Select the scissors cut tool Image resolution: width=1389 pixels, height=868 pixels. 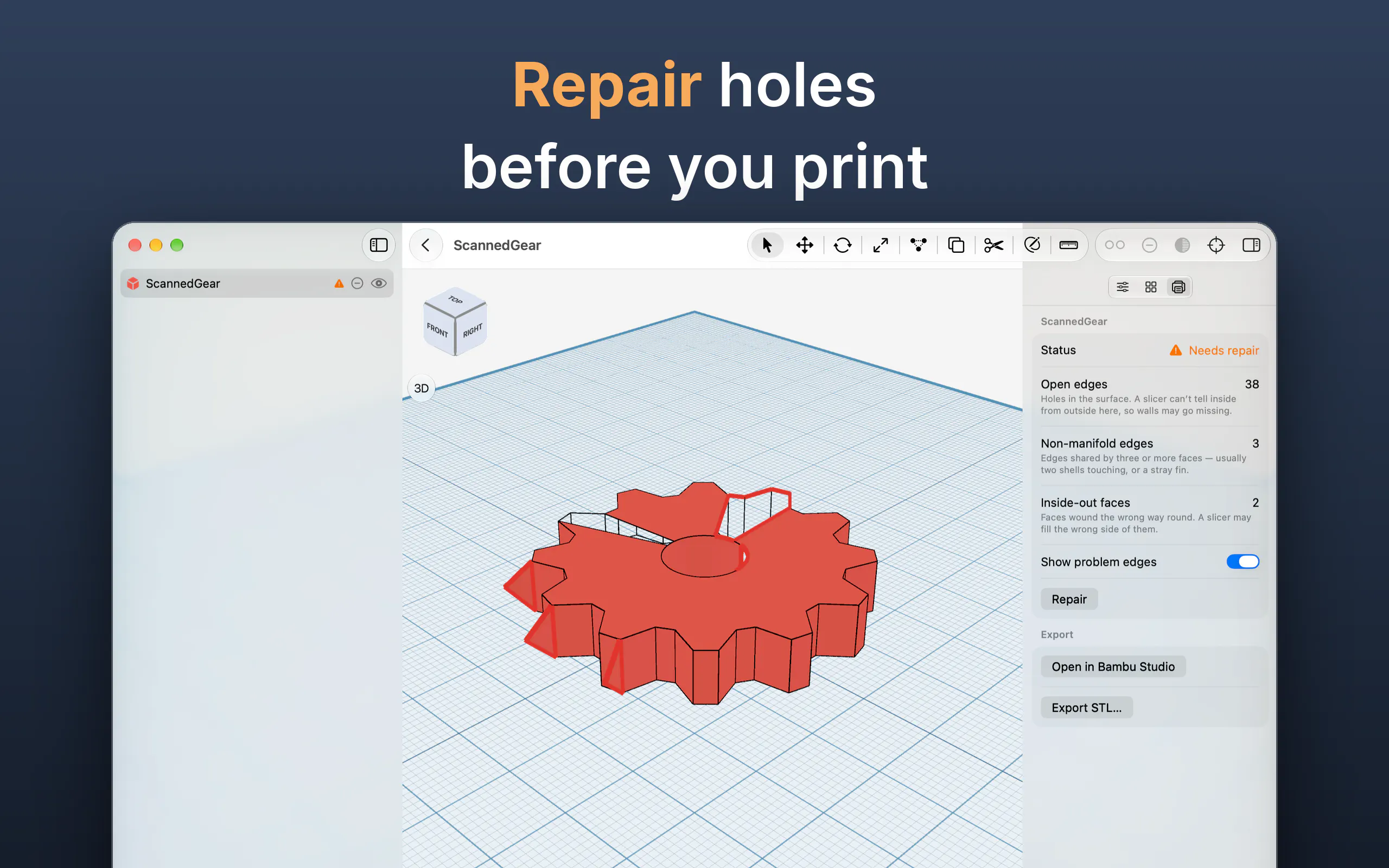[x=993, y=245]
